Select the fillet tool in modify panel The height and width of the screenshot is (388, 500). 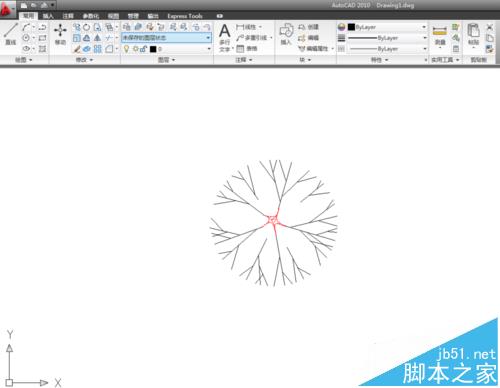(x=109, y=49)
